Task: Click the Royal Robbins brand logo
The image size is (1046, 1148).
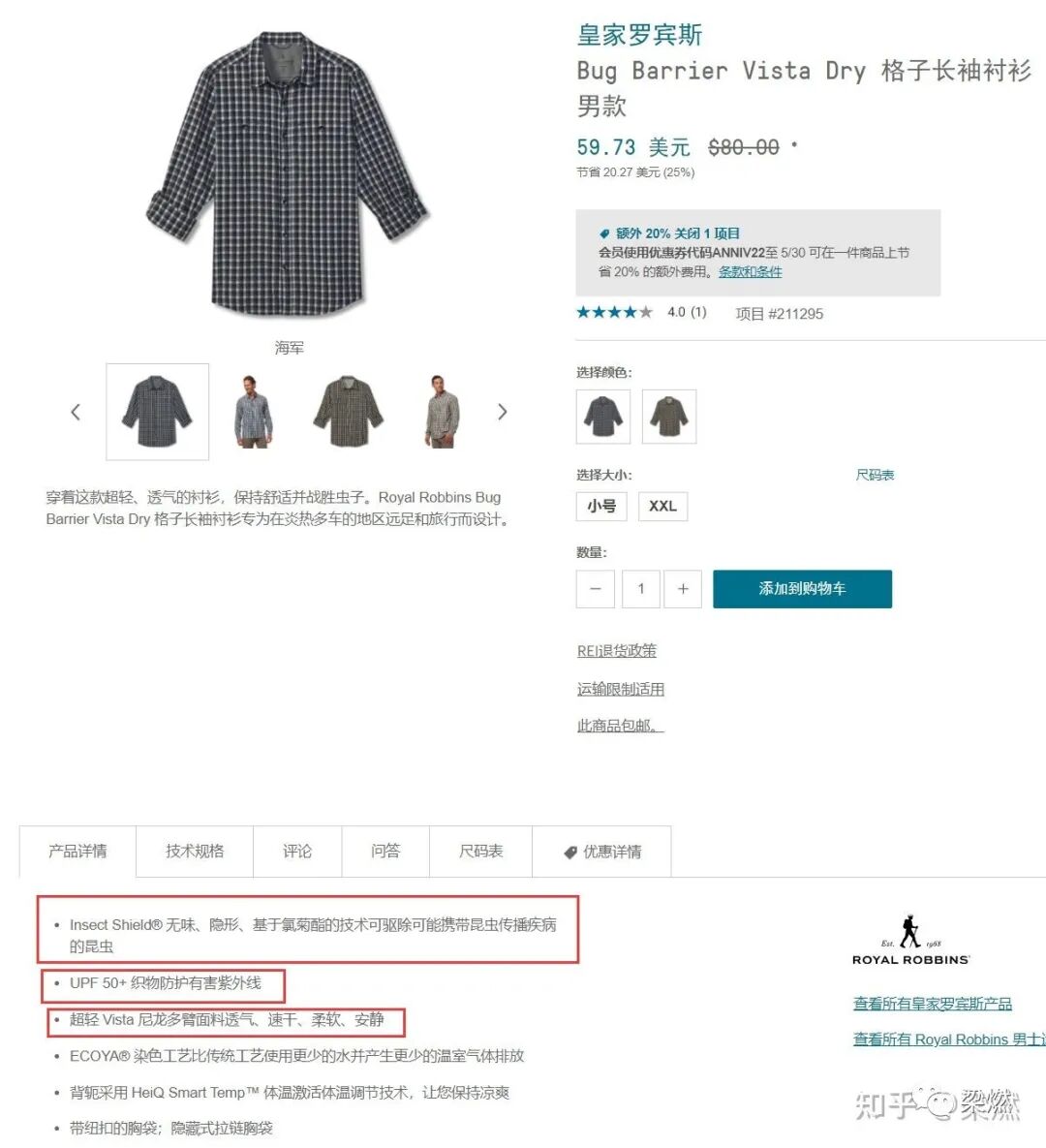Action: tap(910, 940)
